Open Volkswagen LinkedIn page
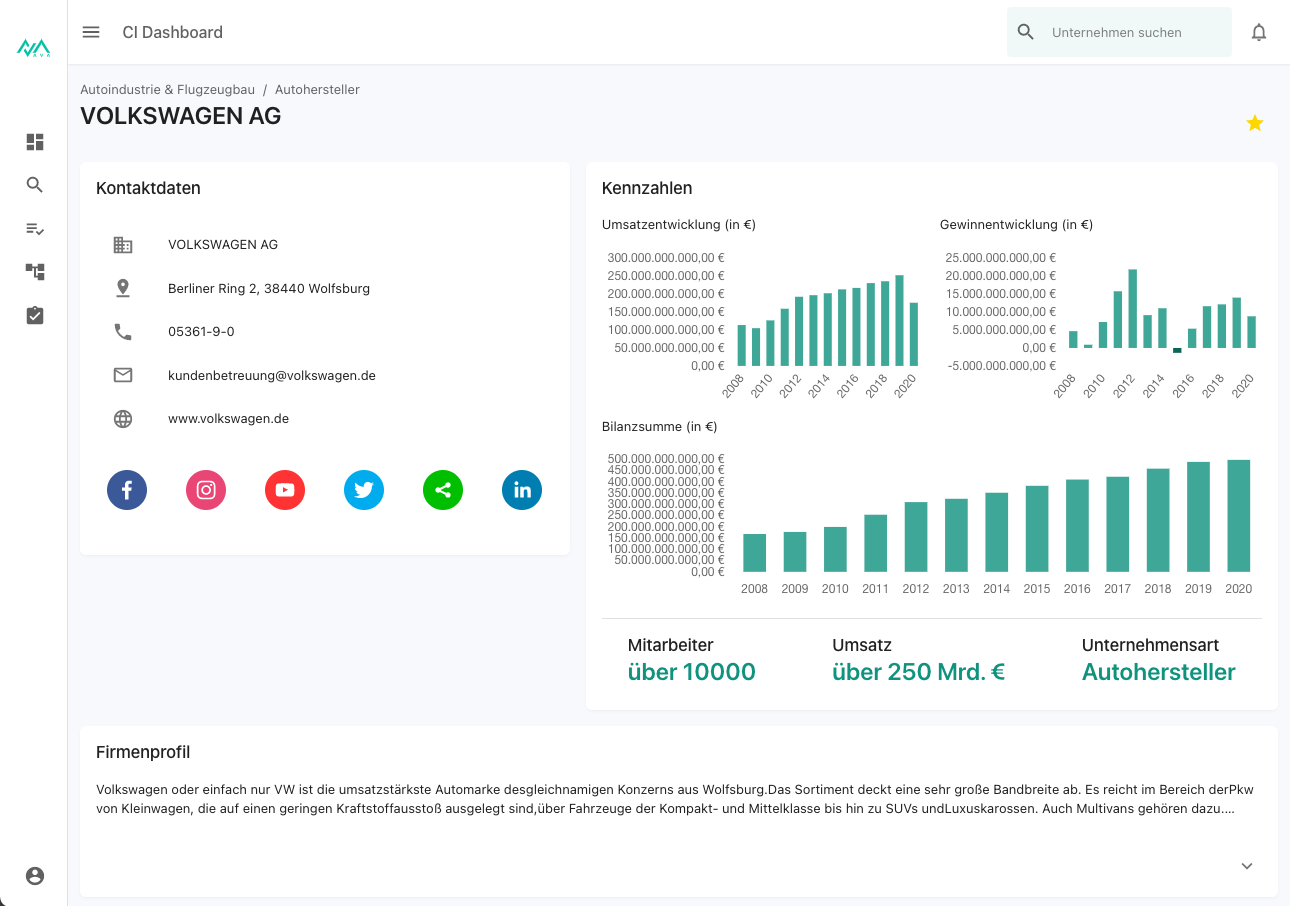The image size is (1290, 906). 522,490
